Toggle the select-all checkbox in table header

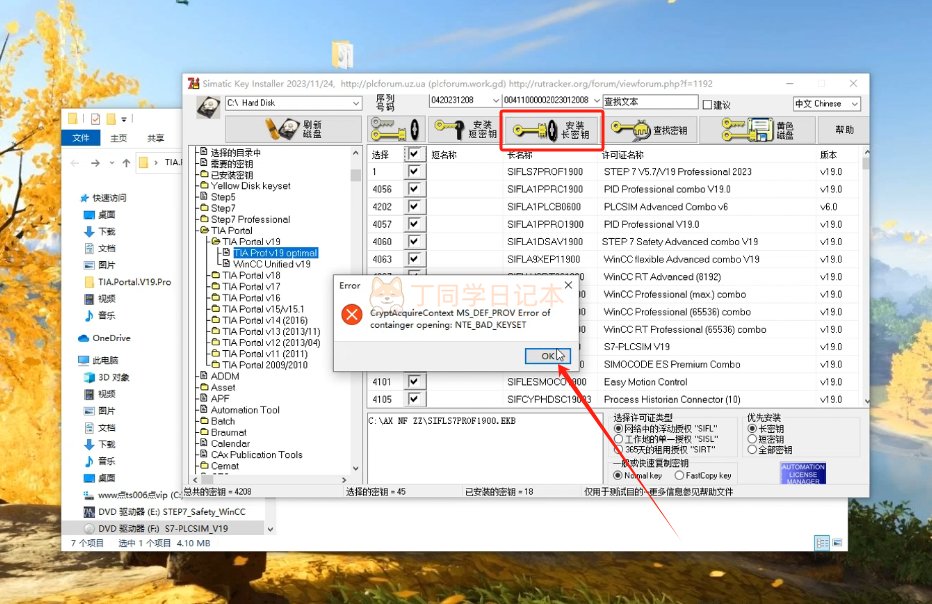(416, 155)
